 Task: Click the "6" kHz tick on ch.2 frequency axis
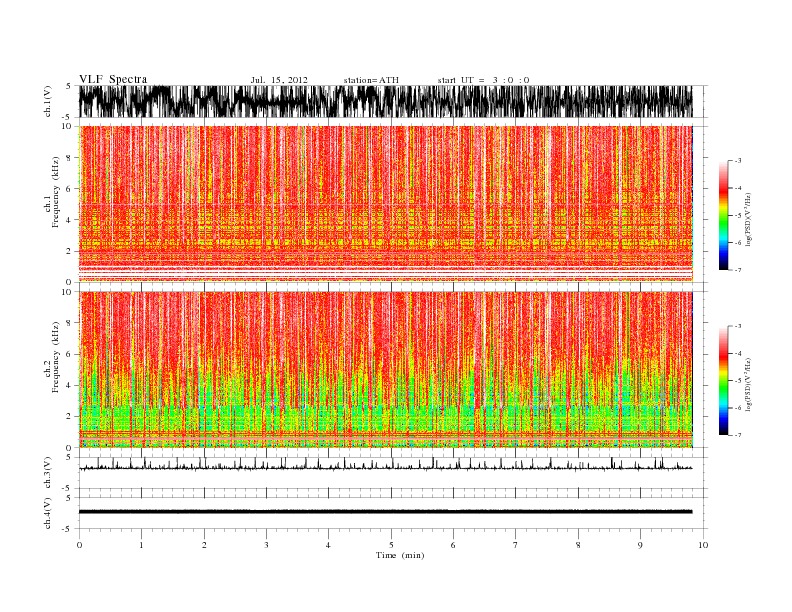pos(69,354)
